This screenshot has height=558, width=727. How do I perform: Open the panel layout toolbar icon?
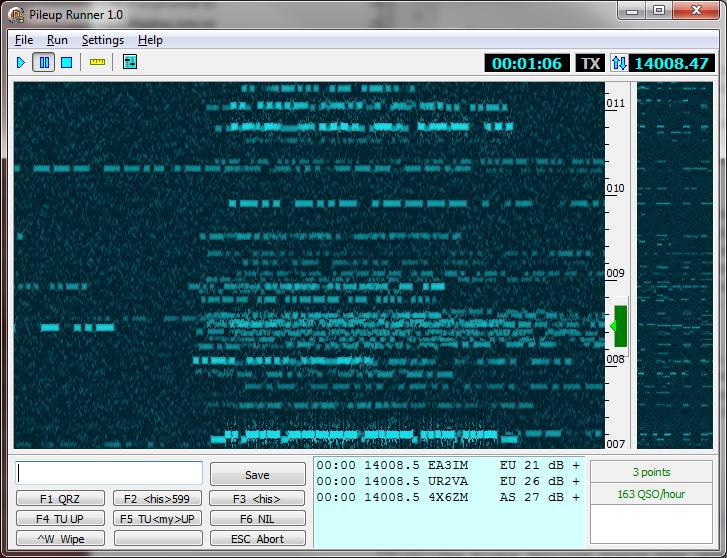coord(130,62)
